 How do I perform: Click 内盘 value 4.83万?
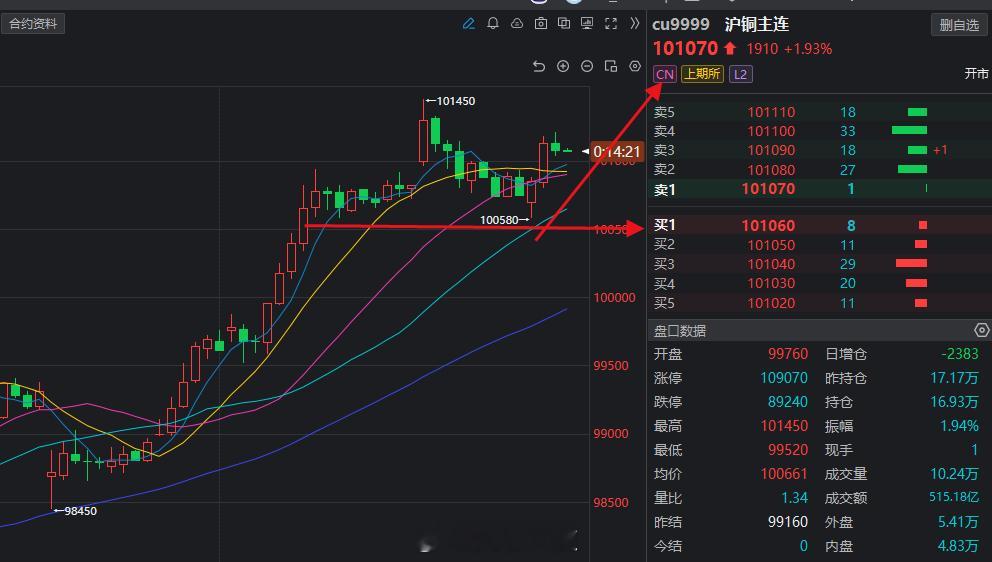coord(958,546)
